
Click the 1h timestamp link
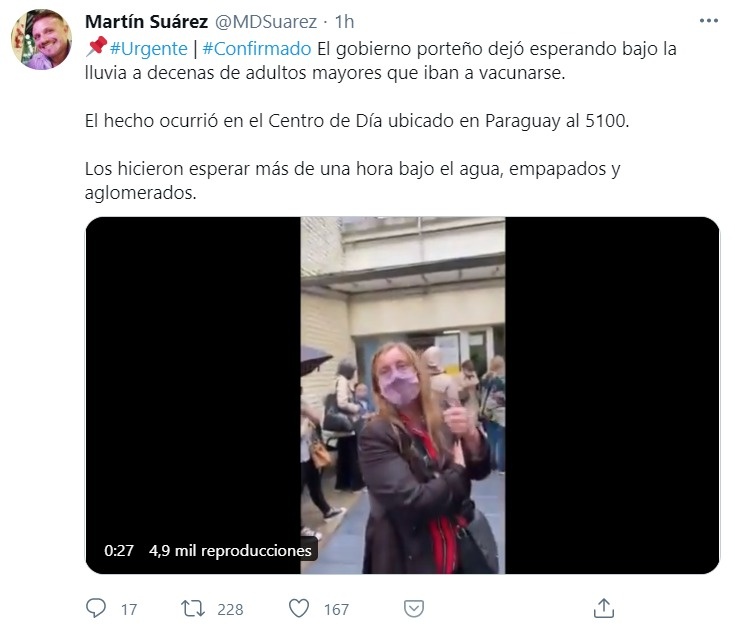[x=344, y=22]
